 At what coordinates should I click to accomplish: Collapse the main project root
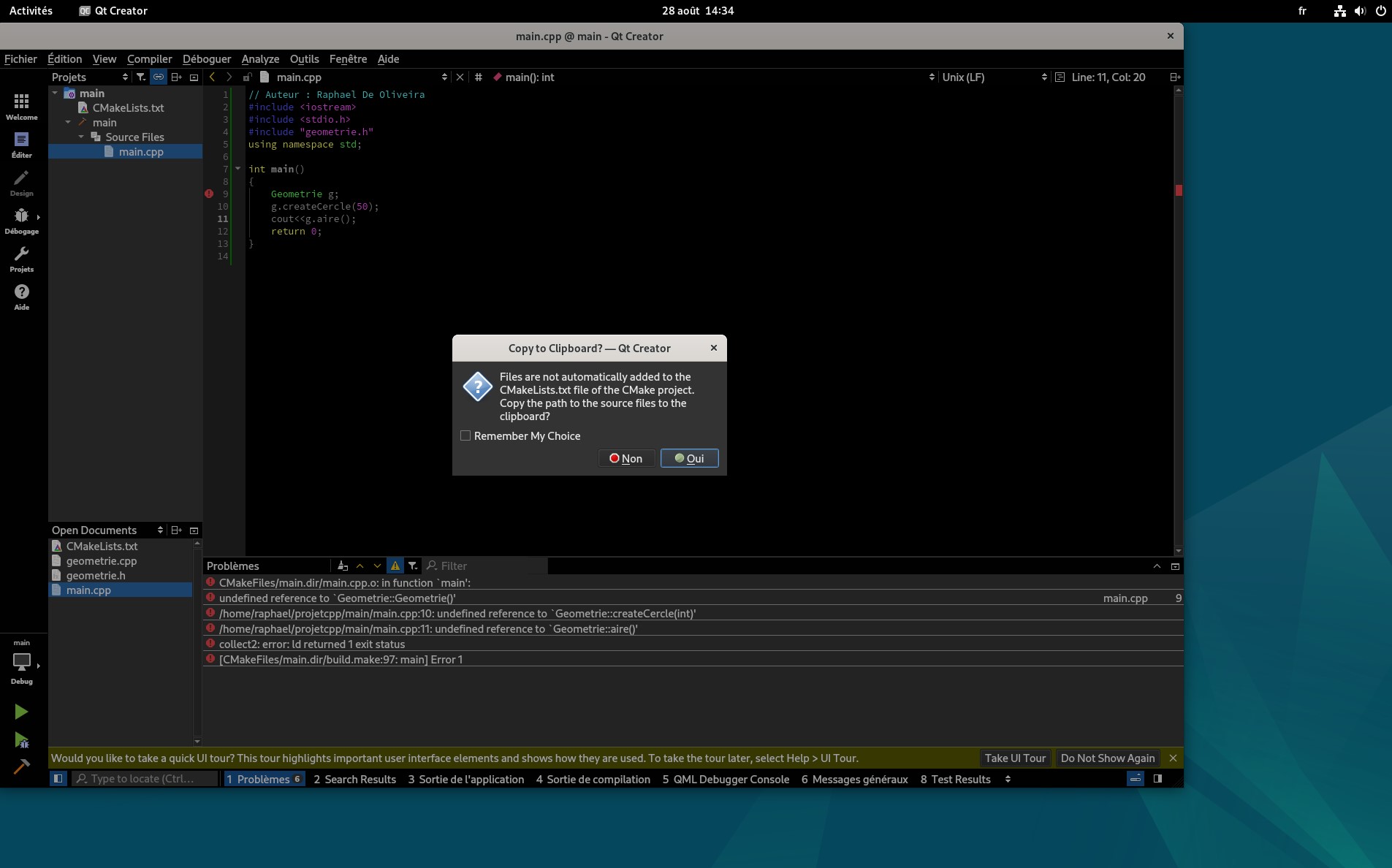(x=55, y=93)
